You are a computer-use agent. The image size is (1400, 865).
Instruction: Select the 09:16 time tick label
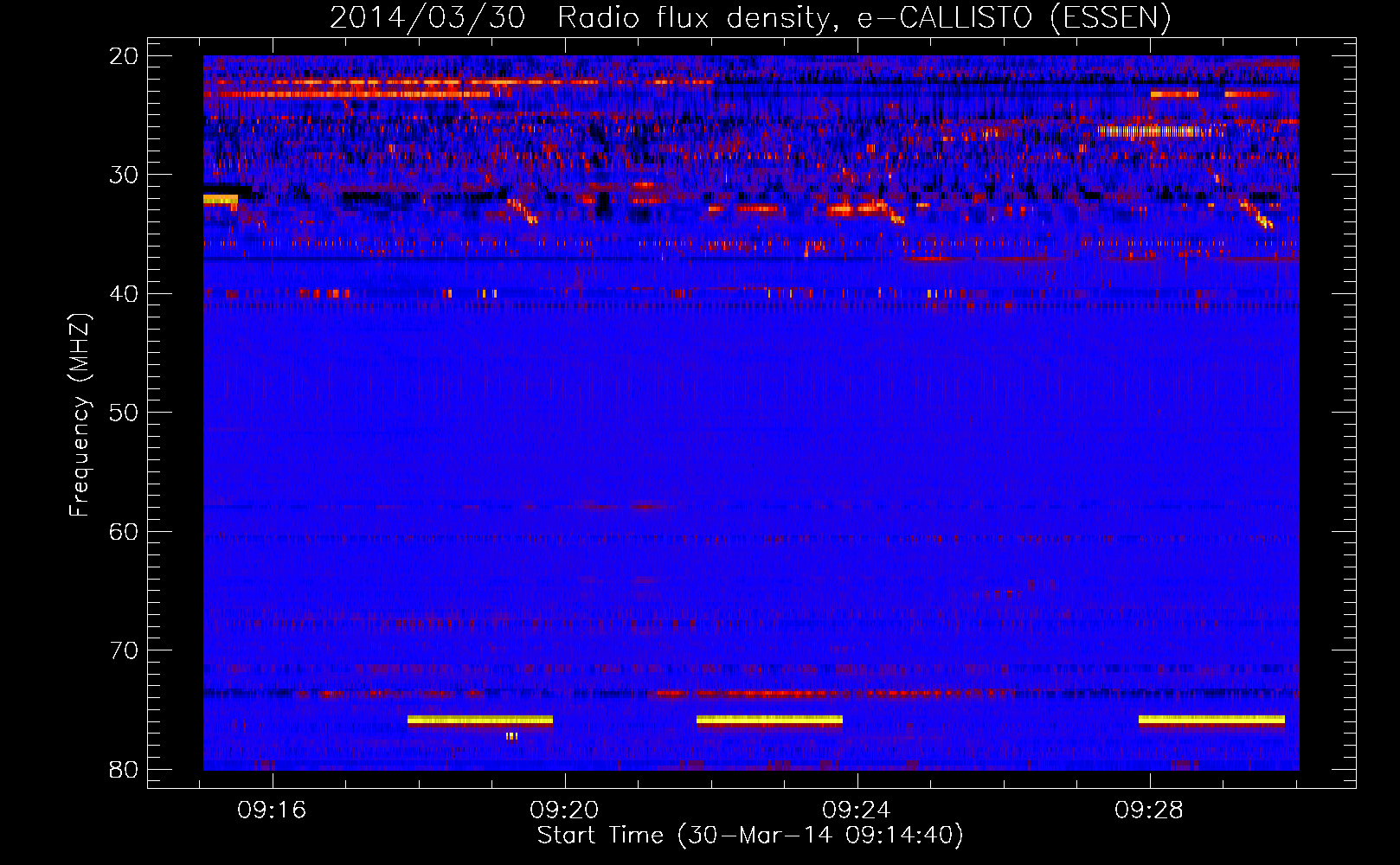click(x=273, y=811)
